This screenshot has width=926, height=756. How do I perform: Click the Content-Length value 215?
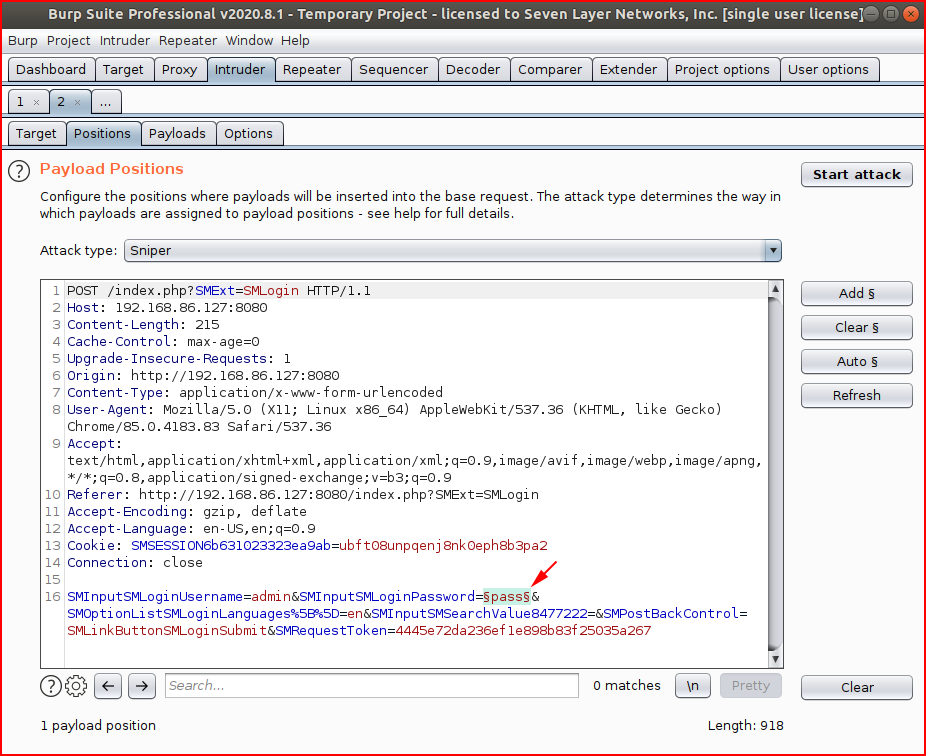(207, 325)
